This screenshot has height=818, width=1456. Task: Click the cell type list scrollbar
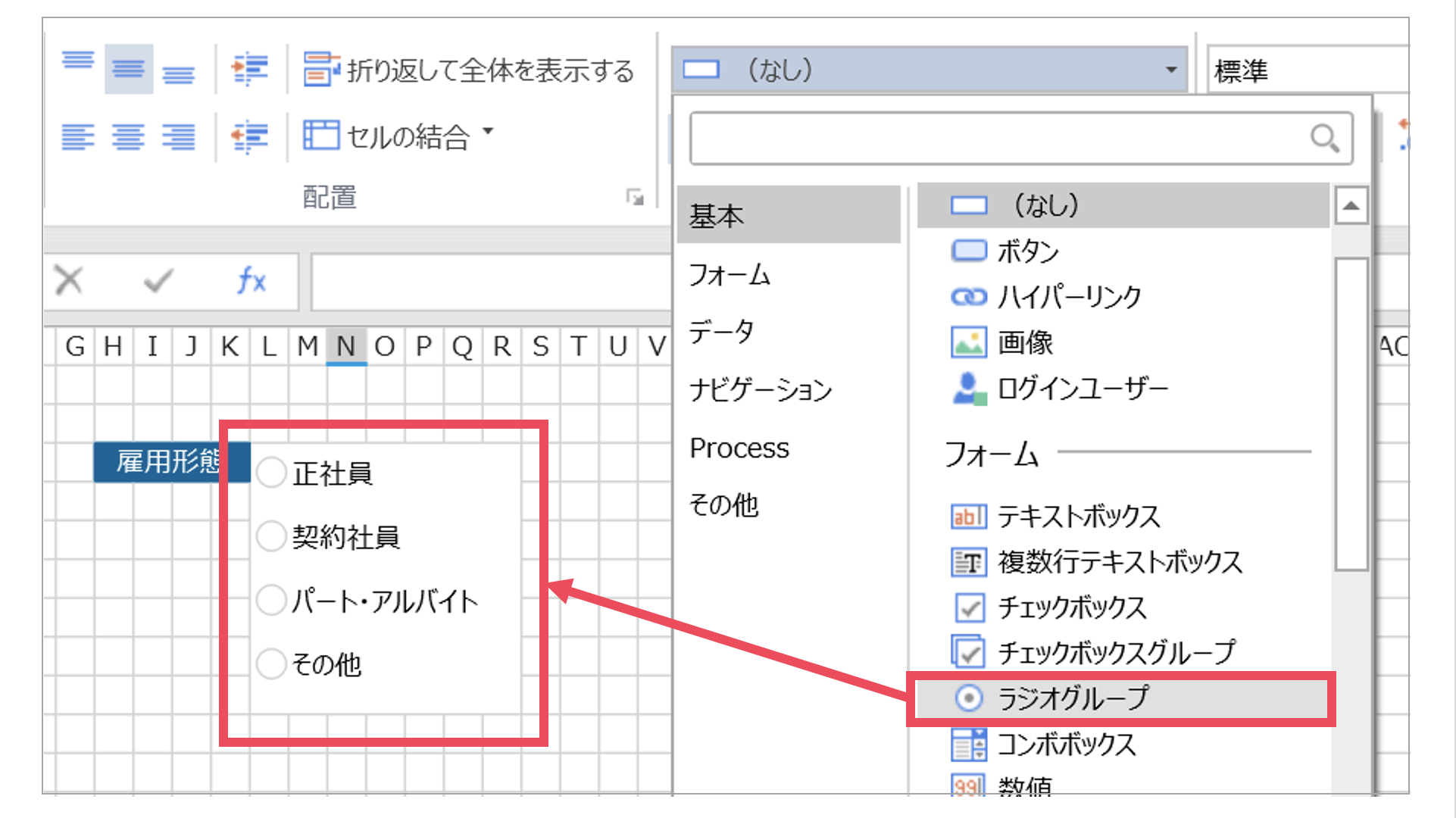1351,413
